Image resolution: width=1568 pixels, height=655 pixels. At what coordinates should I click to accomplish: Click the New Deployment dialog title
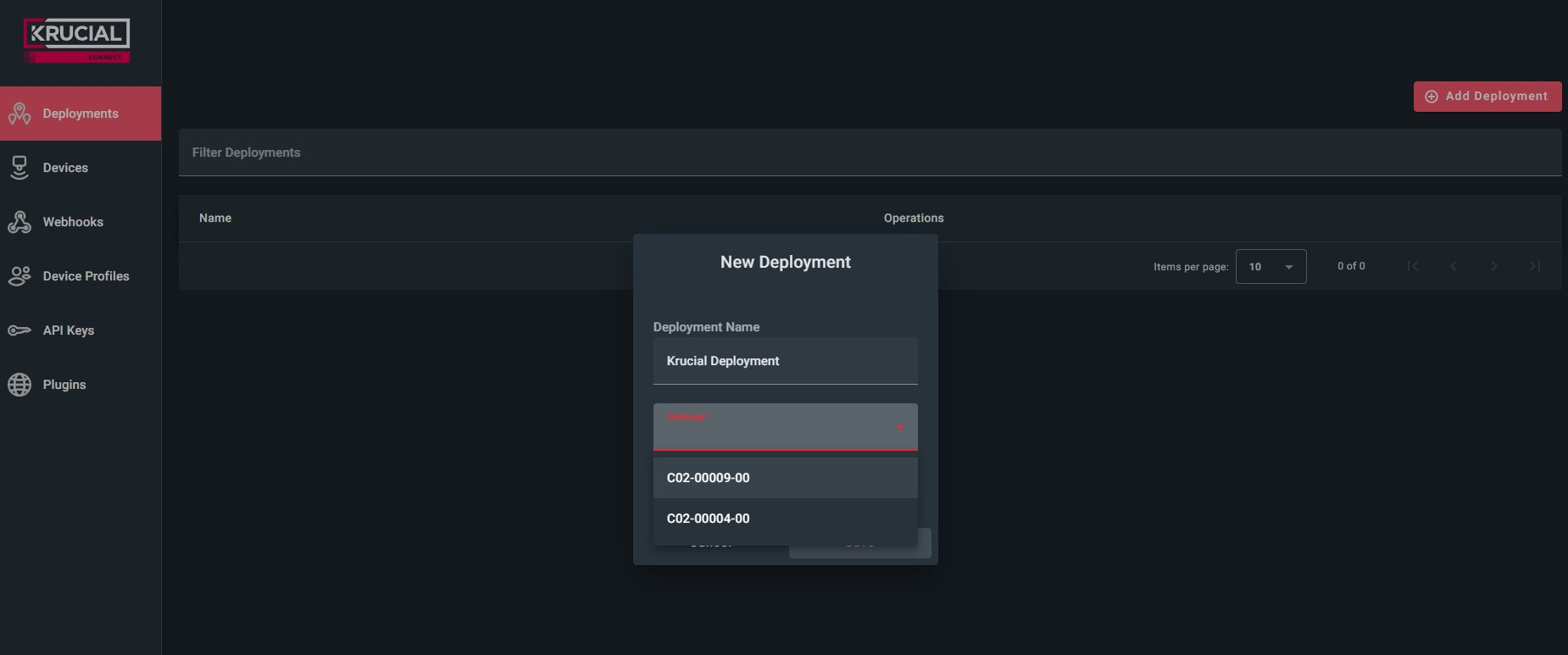tap(786, 262)
